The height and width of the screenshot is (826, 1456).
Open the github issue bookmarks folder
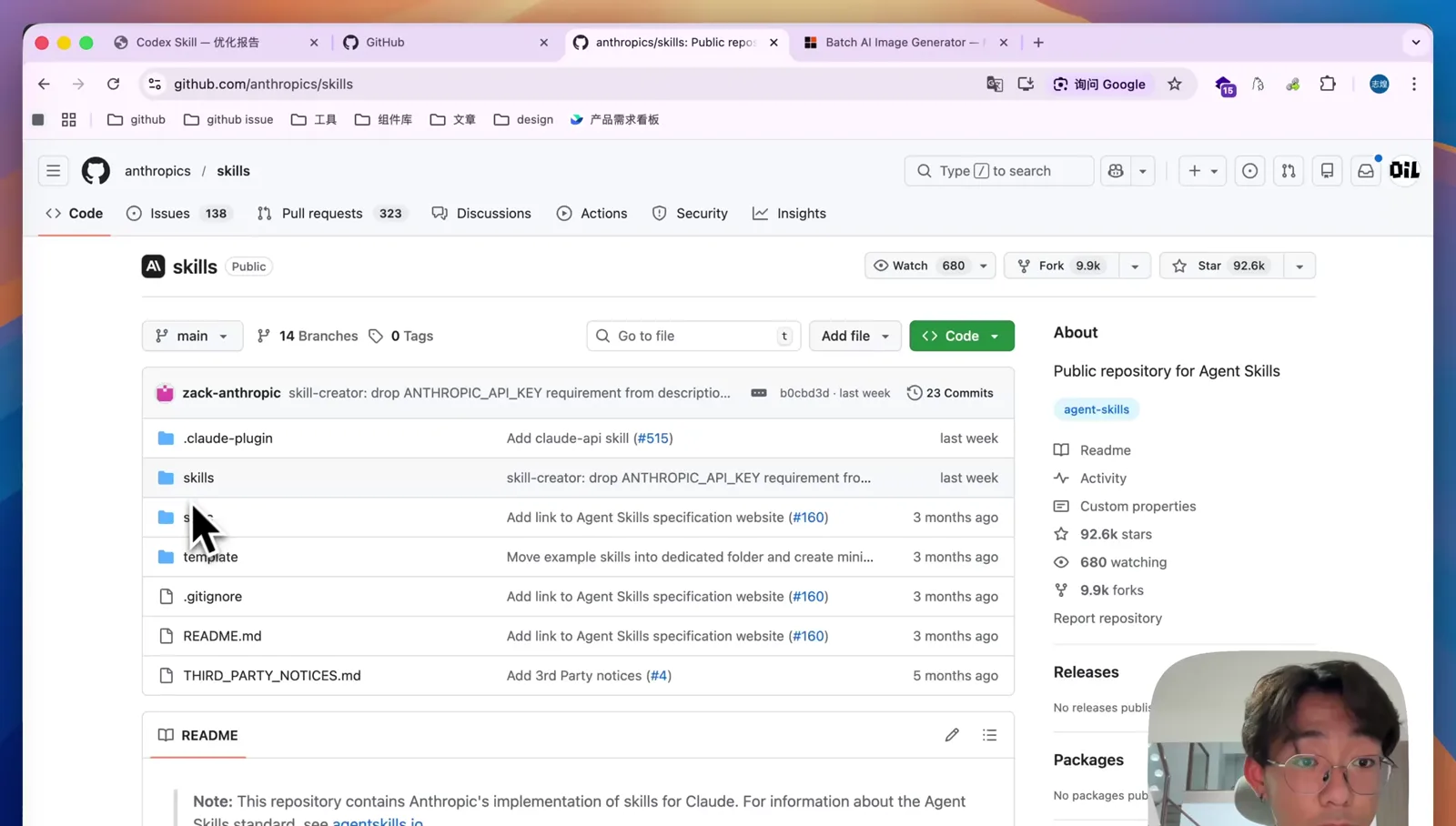228,119
